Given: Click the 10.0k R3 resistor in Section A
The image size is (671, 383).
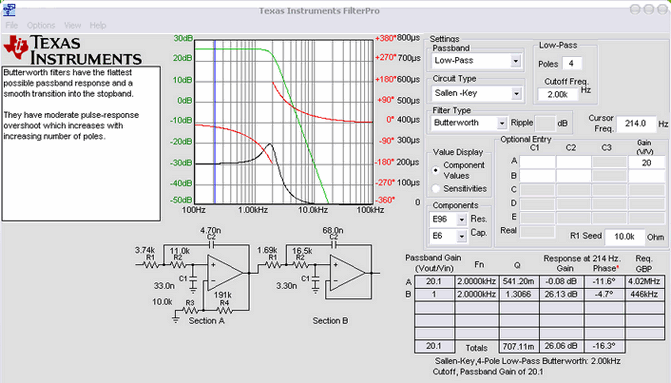Looking at the screenshot, I should [190, 310].
